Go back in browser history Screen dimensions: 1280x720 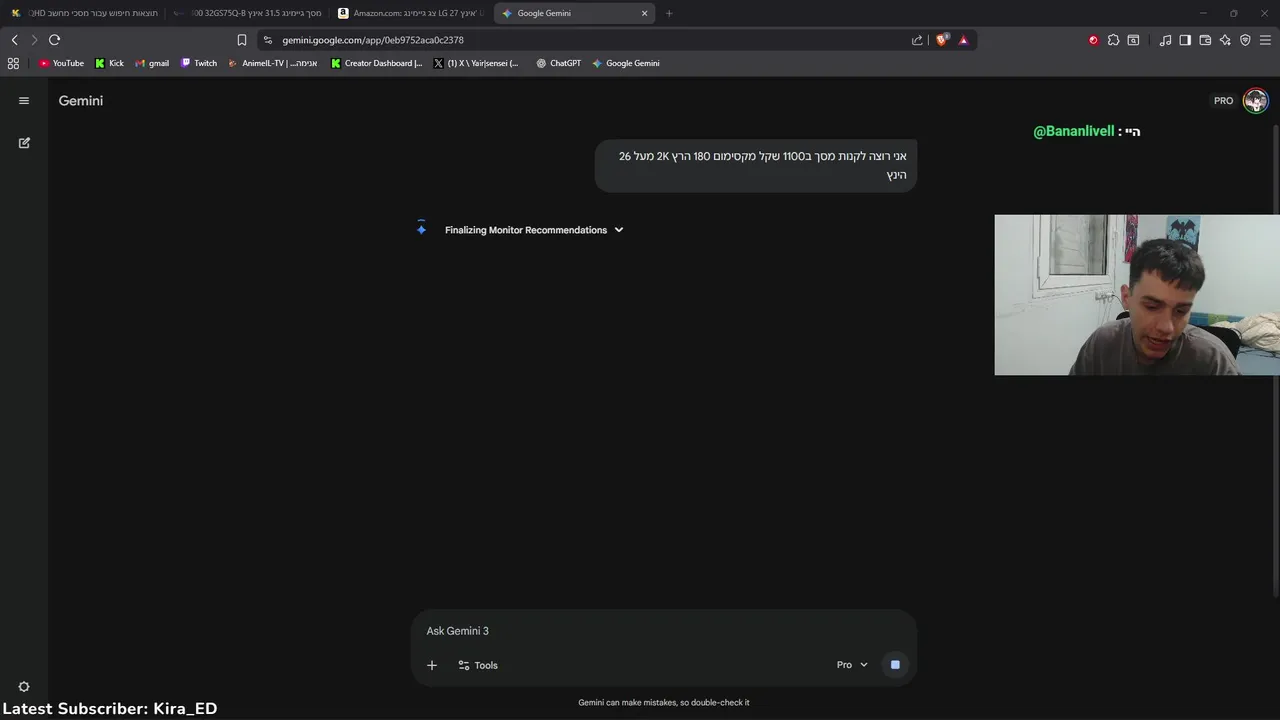[14, 40]
